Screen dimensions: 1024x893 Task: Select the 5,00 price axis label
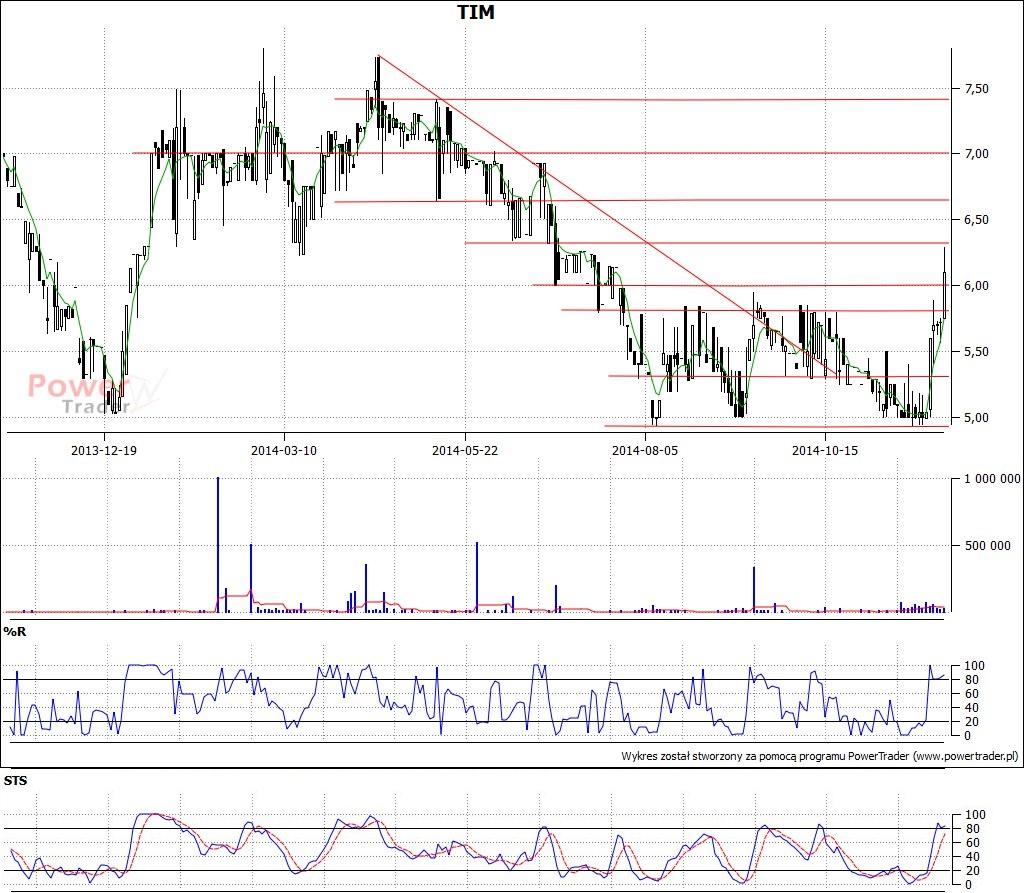pyautogui.click(x=976, y=417)
